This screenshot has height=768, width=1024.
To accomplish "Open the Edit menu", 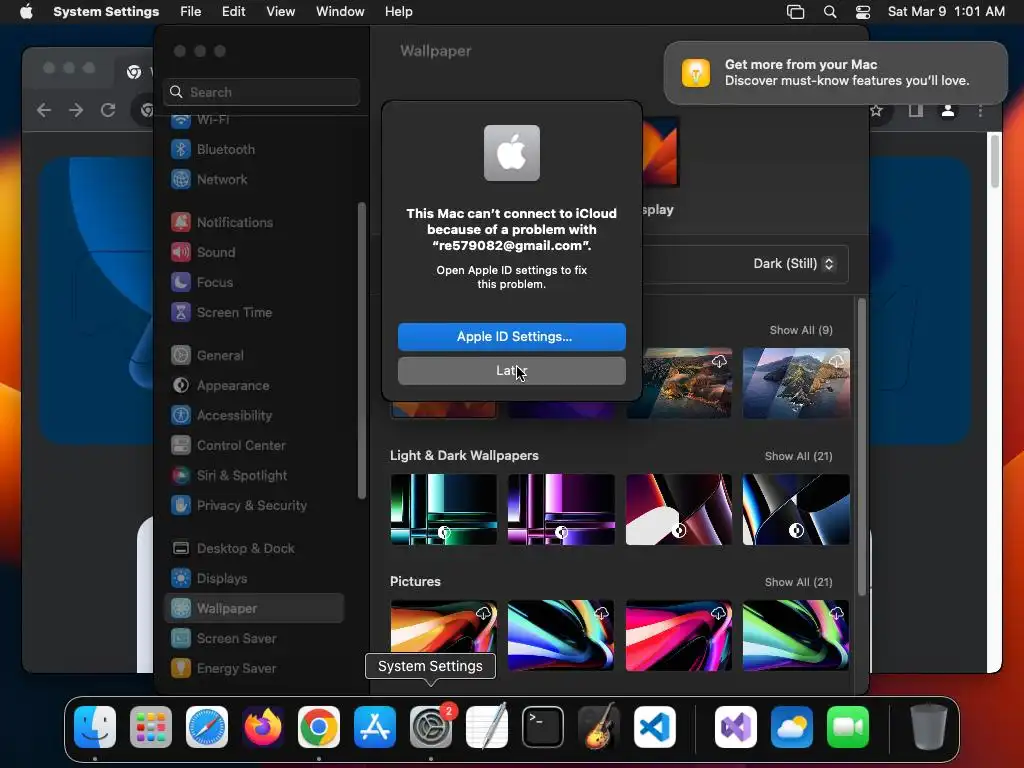I will 233,12.
